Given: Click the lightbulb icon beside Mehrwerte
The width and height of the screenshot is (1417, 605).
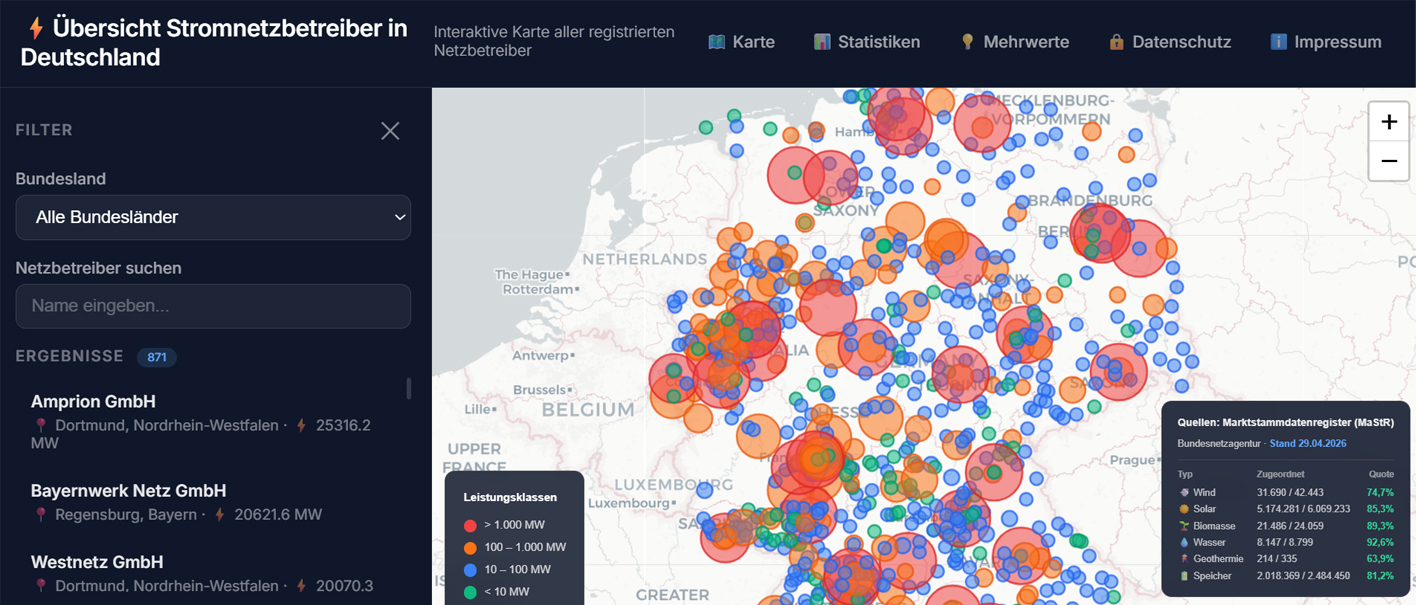Looking at the screenshot, I should (967, 42).
